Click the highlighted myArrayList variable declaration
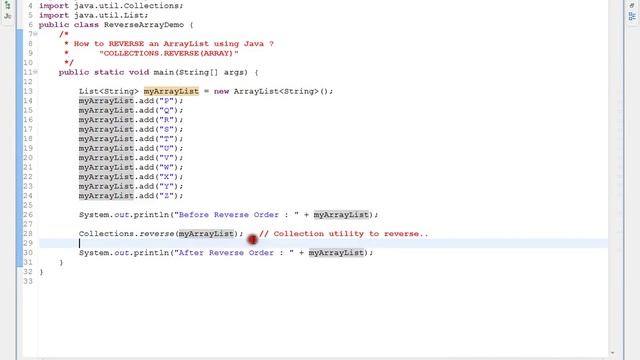The width and height of the screenshot is (640, 360). pyautogui.click(x=171, y=91)
